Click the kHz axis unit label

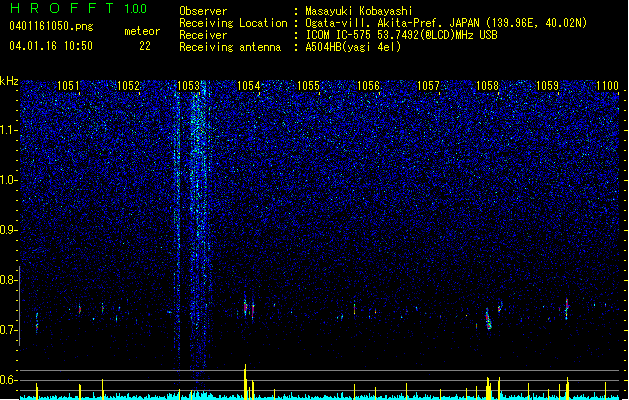click(9, 81)
